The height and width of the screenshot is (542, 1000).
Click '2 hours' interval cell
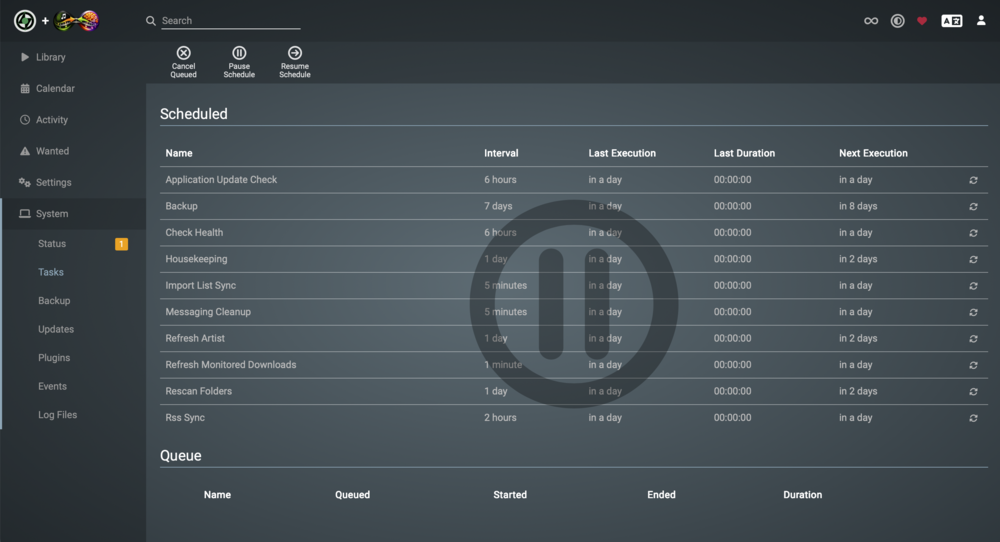coord(500,418)
